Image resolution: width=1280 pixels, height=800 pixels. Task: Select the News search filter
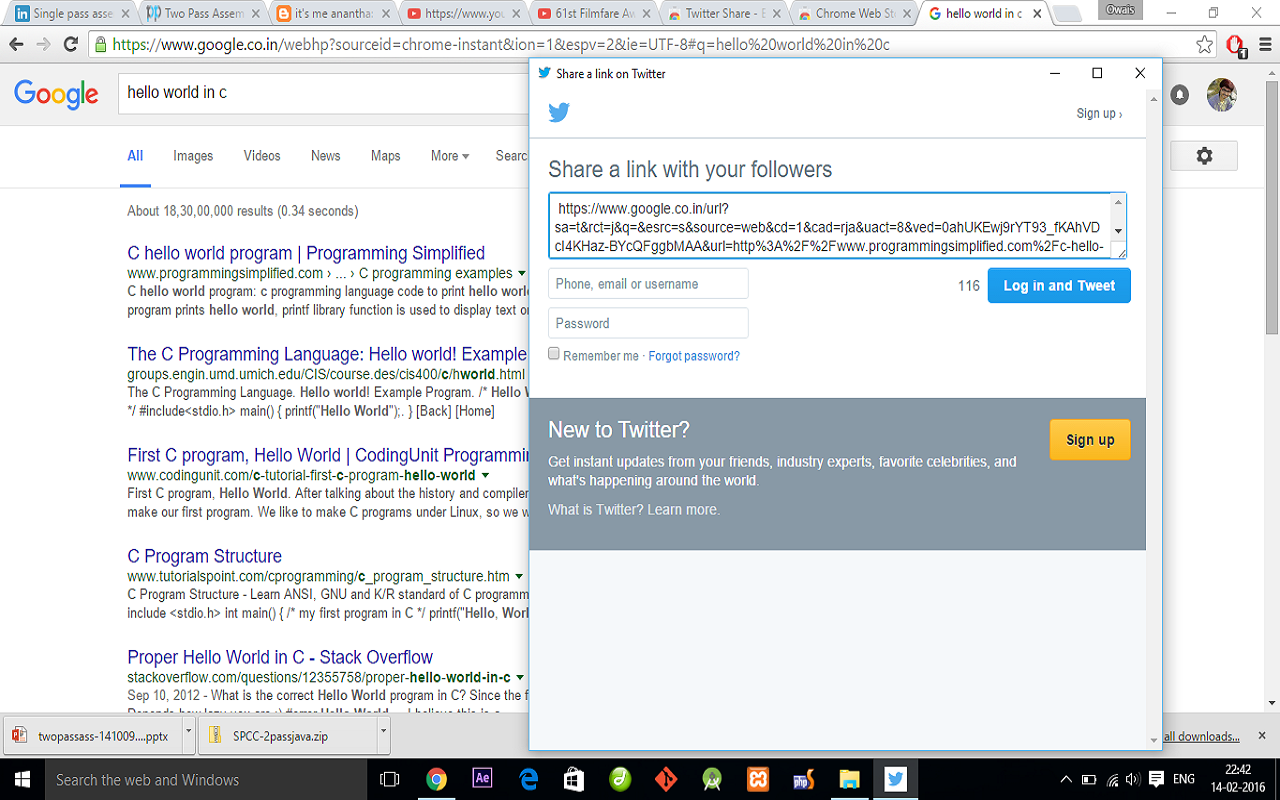(326, 156)
